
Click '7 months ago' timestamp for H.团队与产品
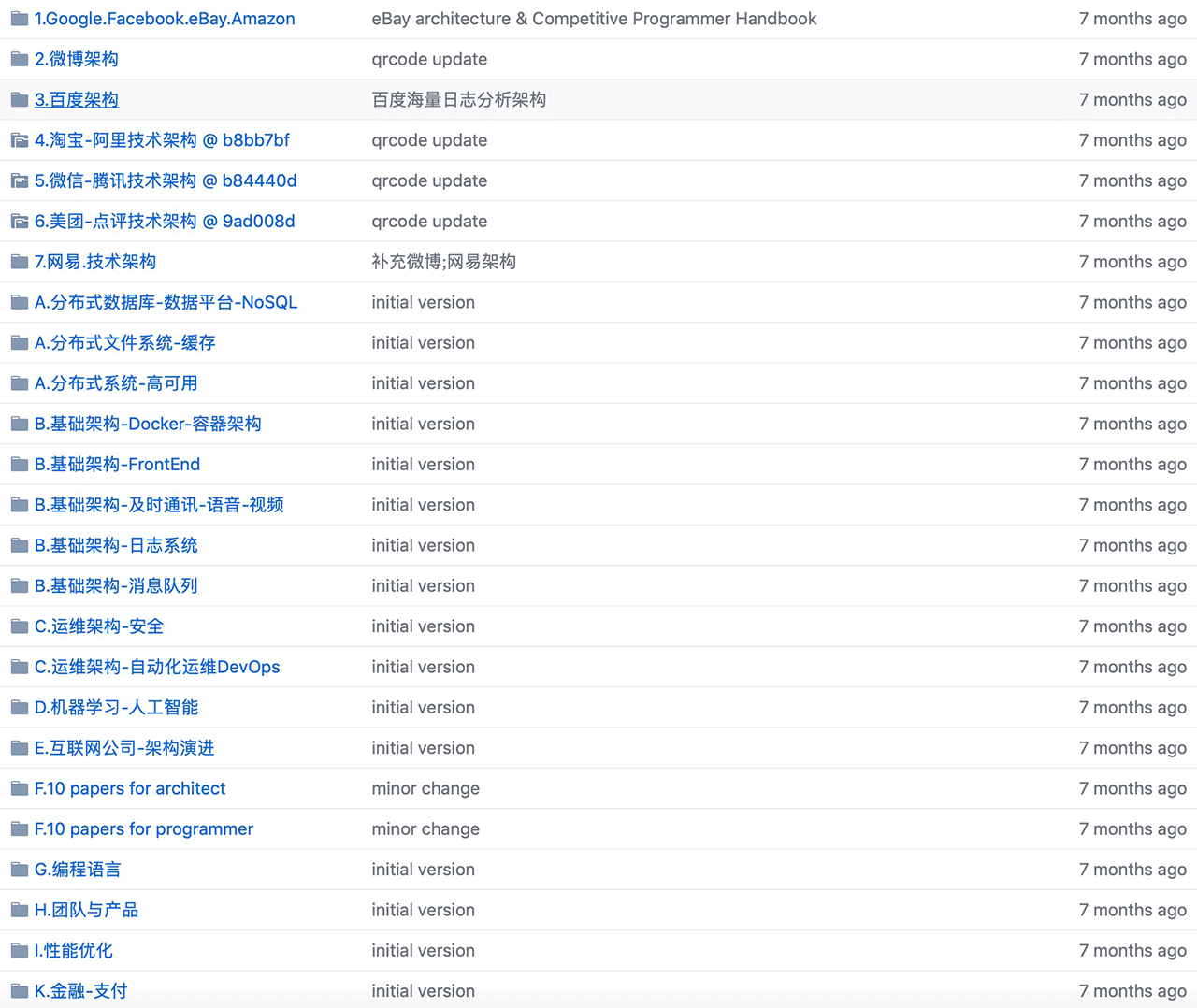pos(1132,910)
